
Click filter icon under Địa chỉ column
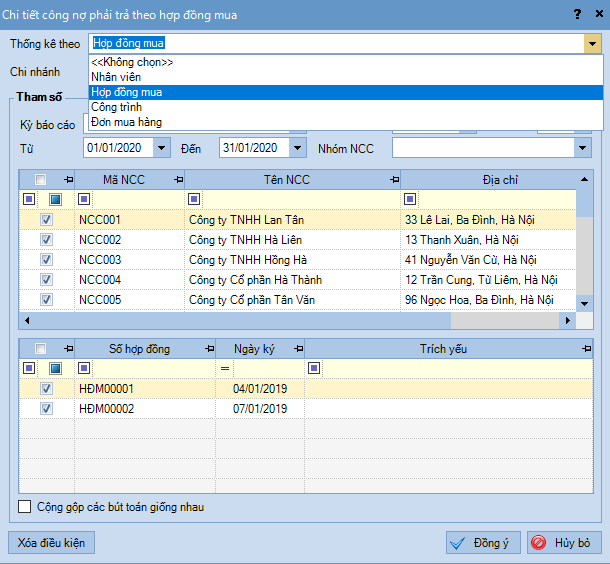(x=410, y=199)
